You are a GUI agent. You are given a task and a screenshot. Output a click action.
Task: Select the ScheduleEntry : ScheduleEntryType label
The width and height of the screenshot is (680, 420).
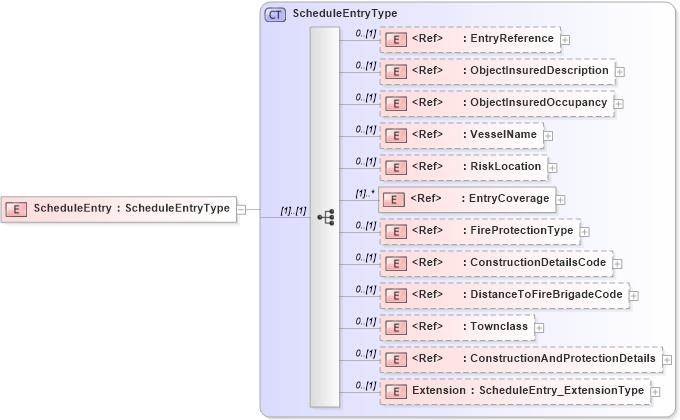(132, 208)
